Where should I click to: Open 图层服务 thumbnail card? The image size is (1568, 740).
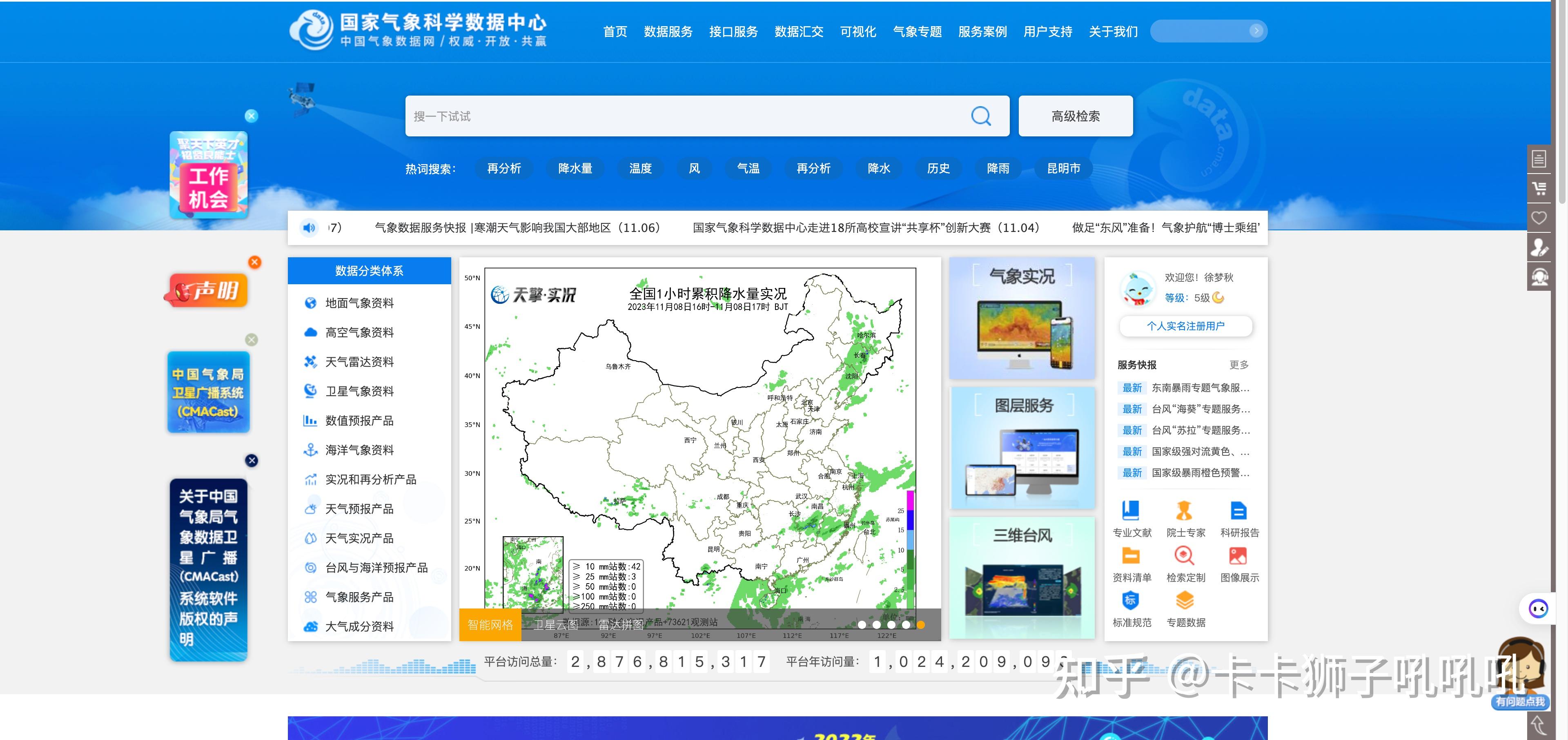coord(1022,448)
